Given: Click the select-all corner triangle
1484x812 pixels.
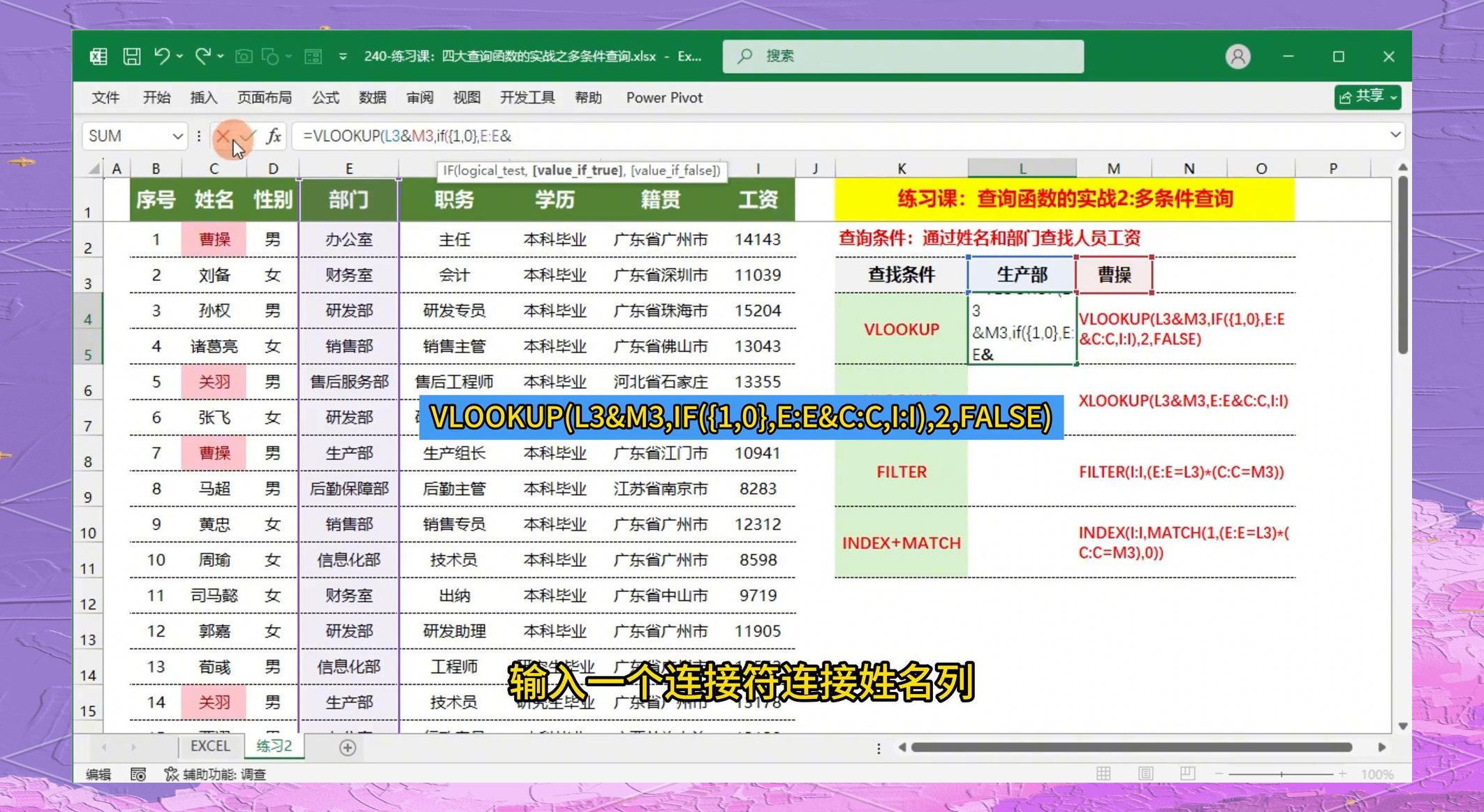Looking at the screenshot, I should click(94, 168).
